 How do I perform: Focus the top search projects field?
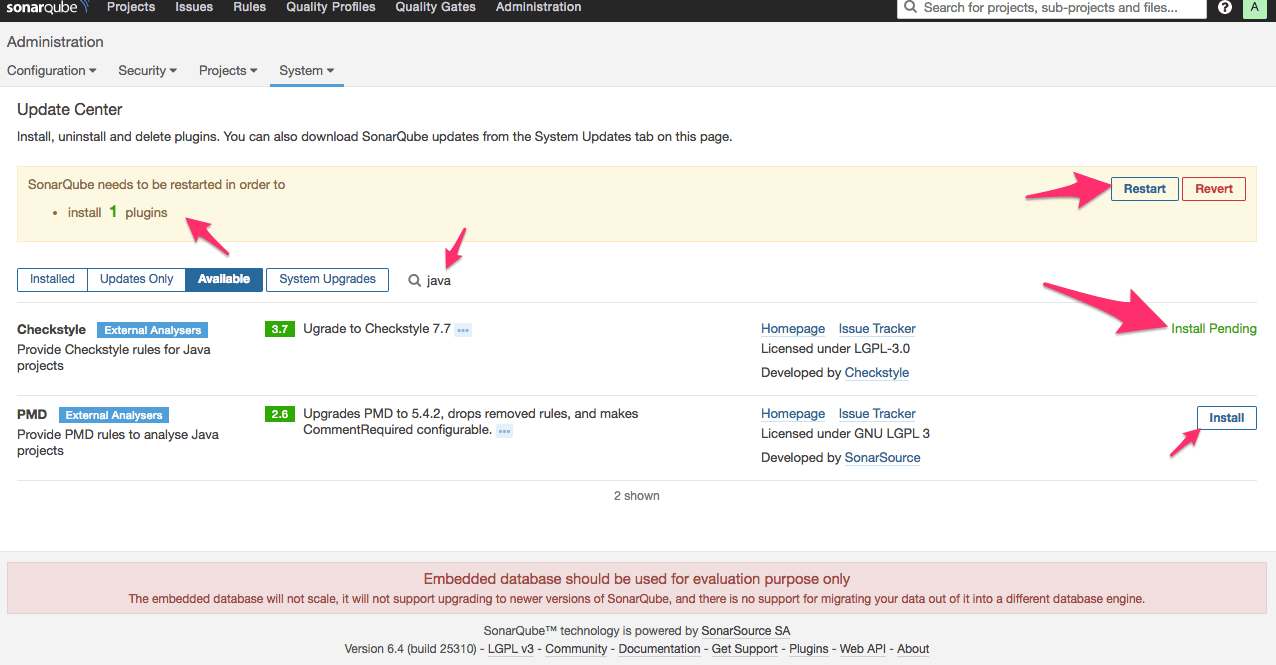click(x=1052, y=7)
